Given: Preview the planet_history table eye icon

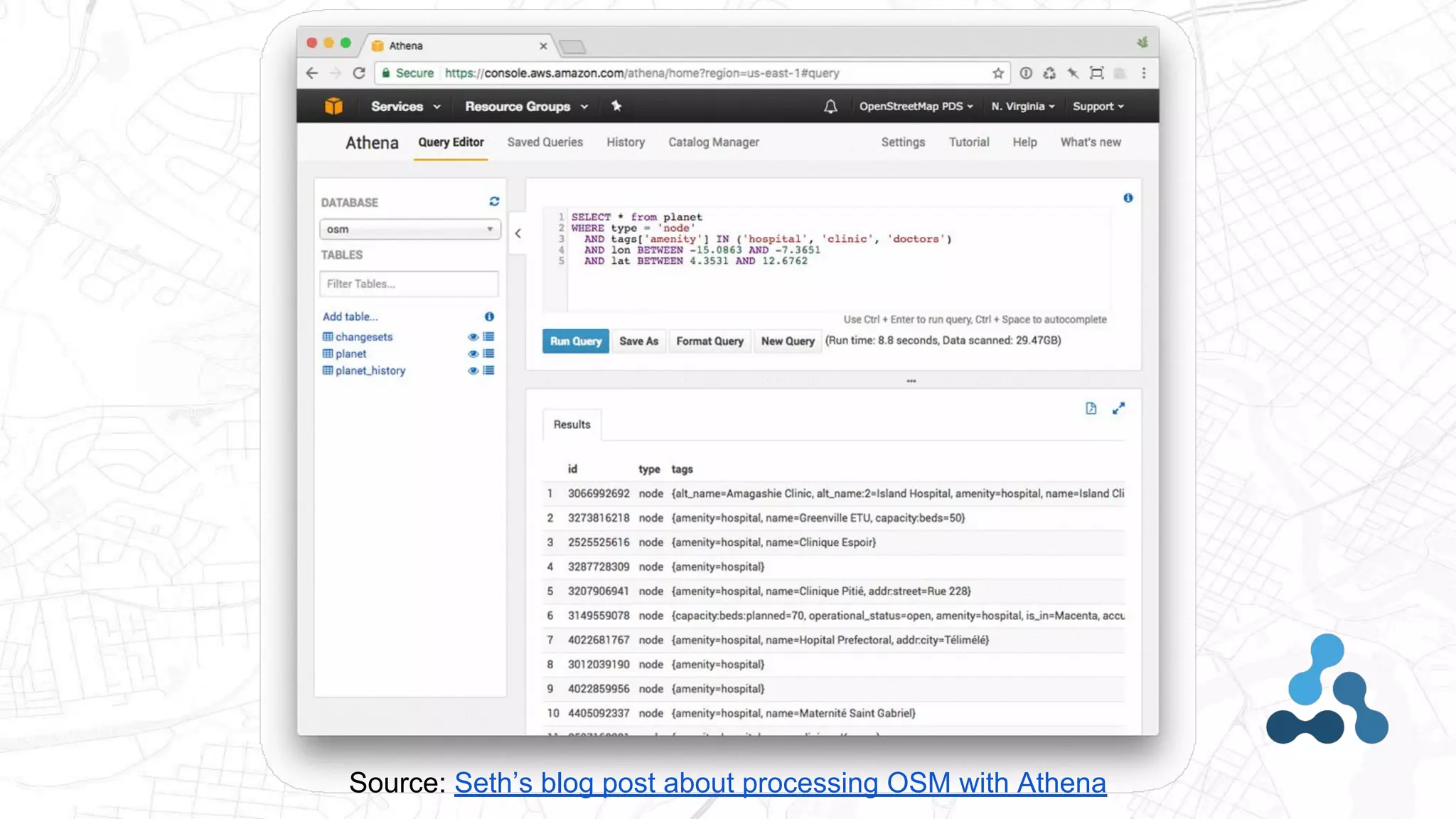Looking at the screenshot, I should [x=473, y=371].
